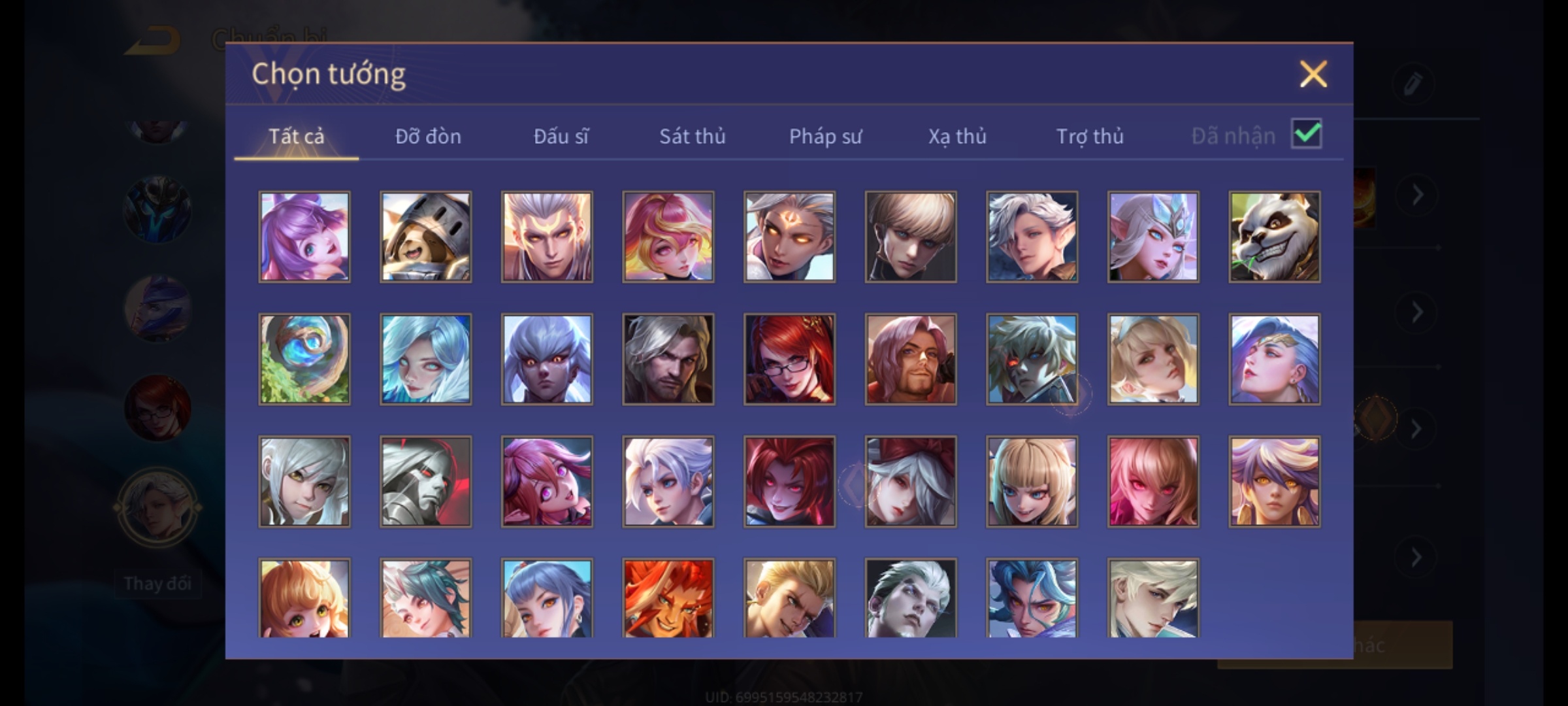This screenshot has height=706, width=1568.
Task: Open the Trợ thủ tab
Action: (x=1090, y=136)
